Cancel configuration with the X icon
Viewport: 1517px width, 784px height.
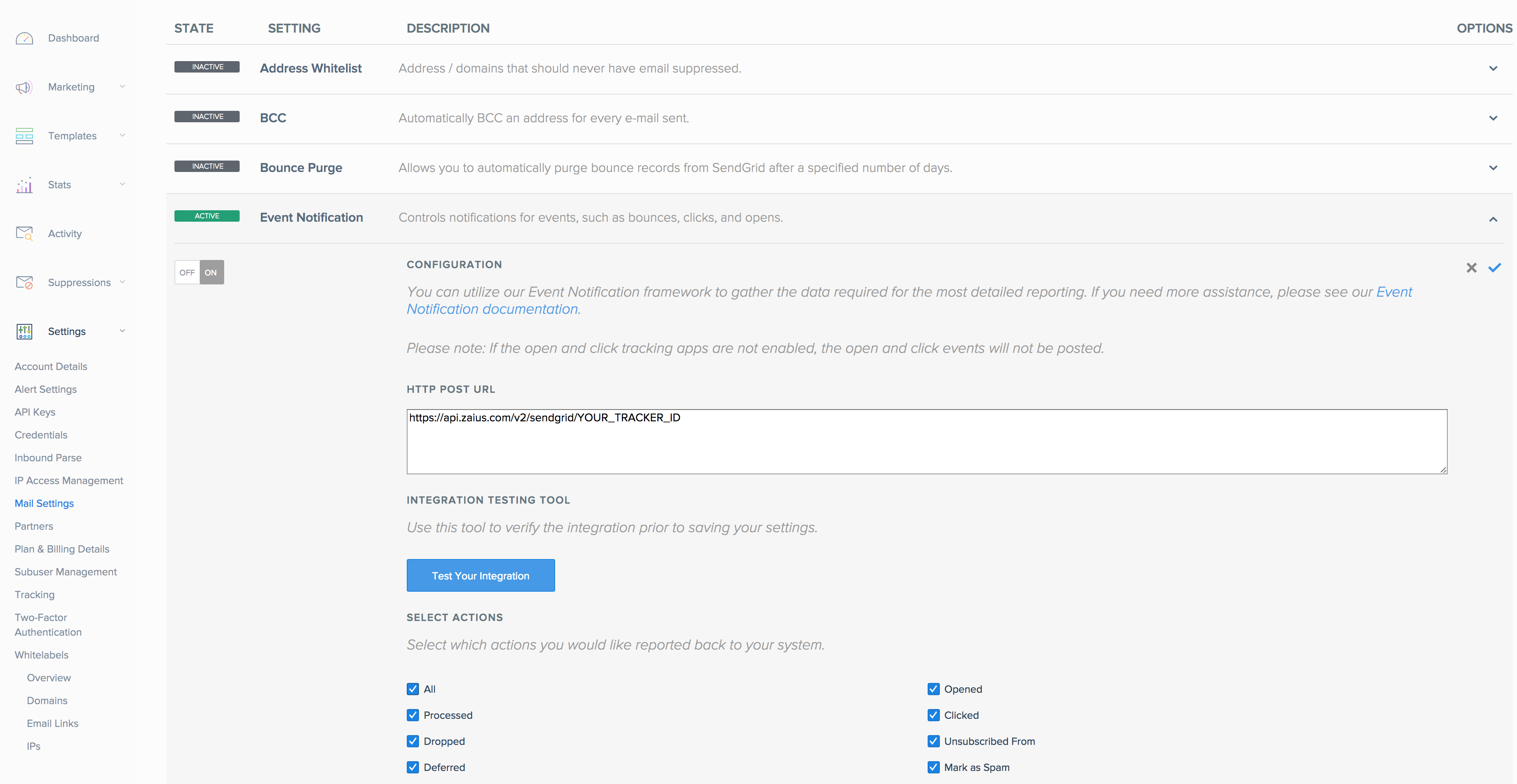point(1471,268)
